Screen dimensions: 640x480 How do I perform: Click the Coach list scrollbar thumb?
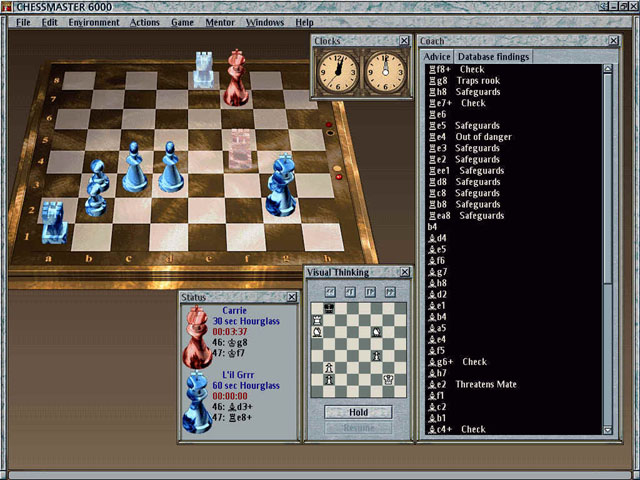[607, 178]
